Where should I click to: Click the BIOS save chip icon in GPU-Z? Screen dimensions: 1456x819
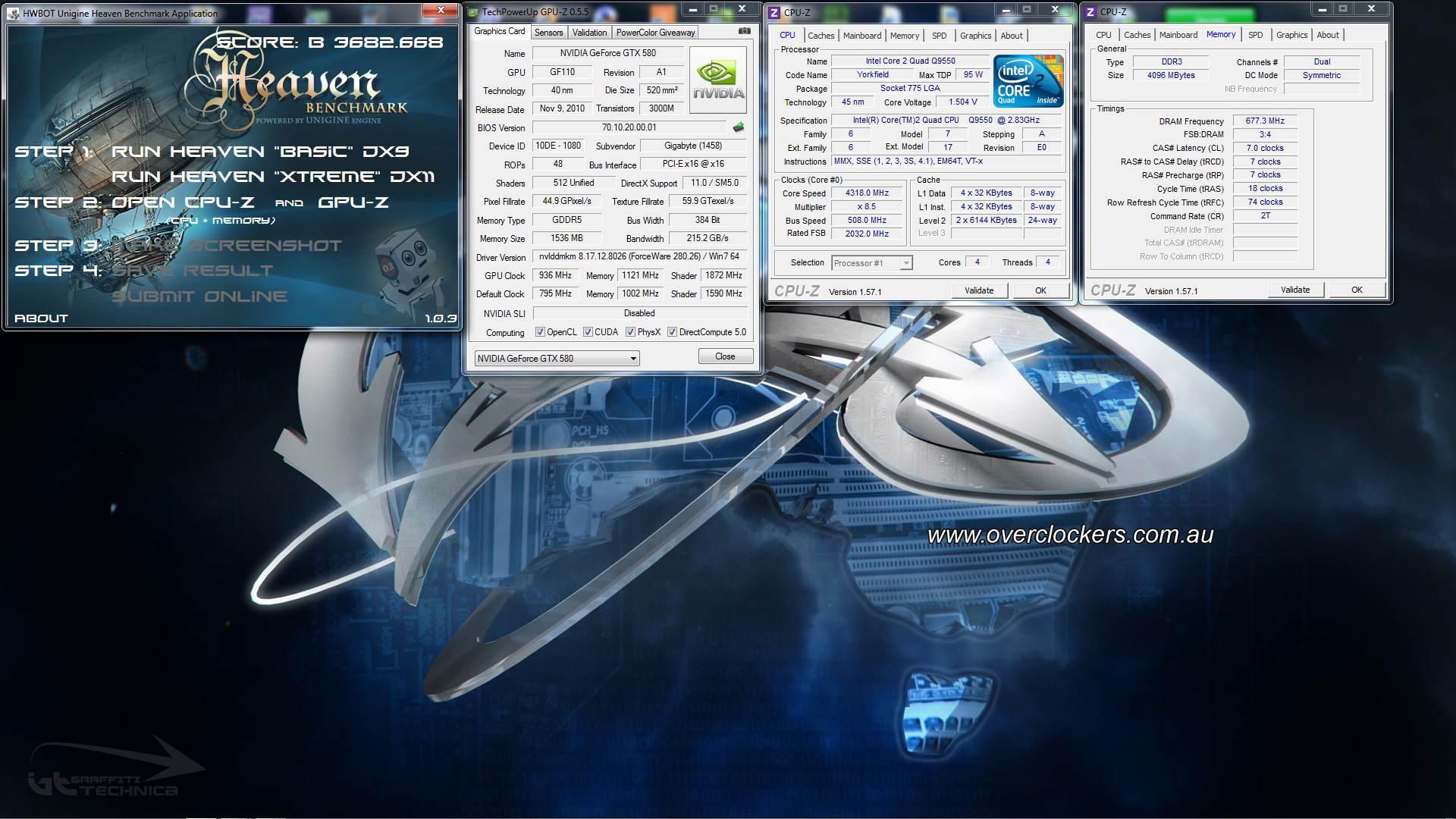tap(738, 127)
